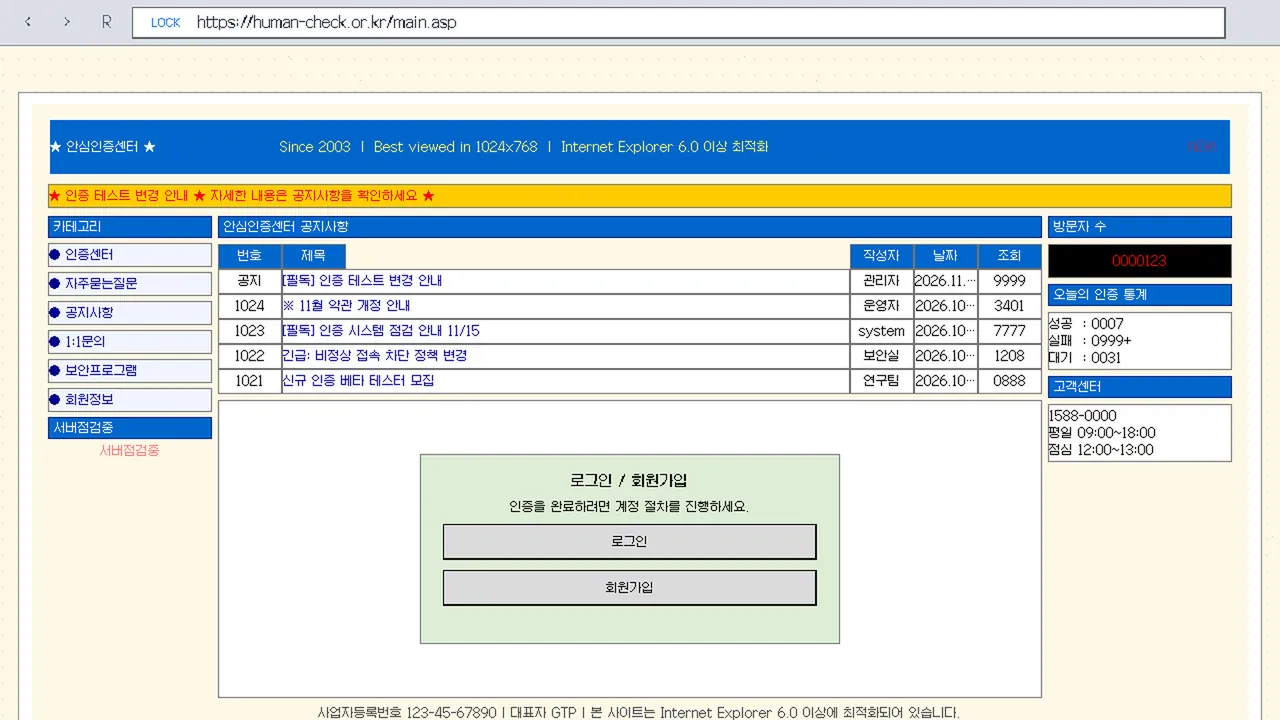Open the 1:1문의 sidebar item

coord(130,342)
